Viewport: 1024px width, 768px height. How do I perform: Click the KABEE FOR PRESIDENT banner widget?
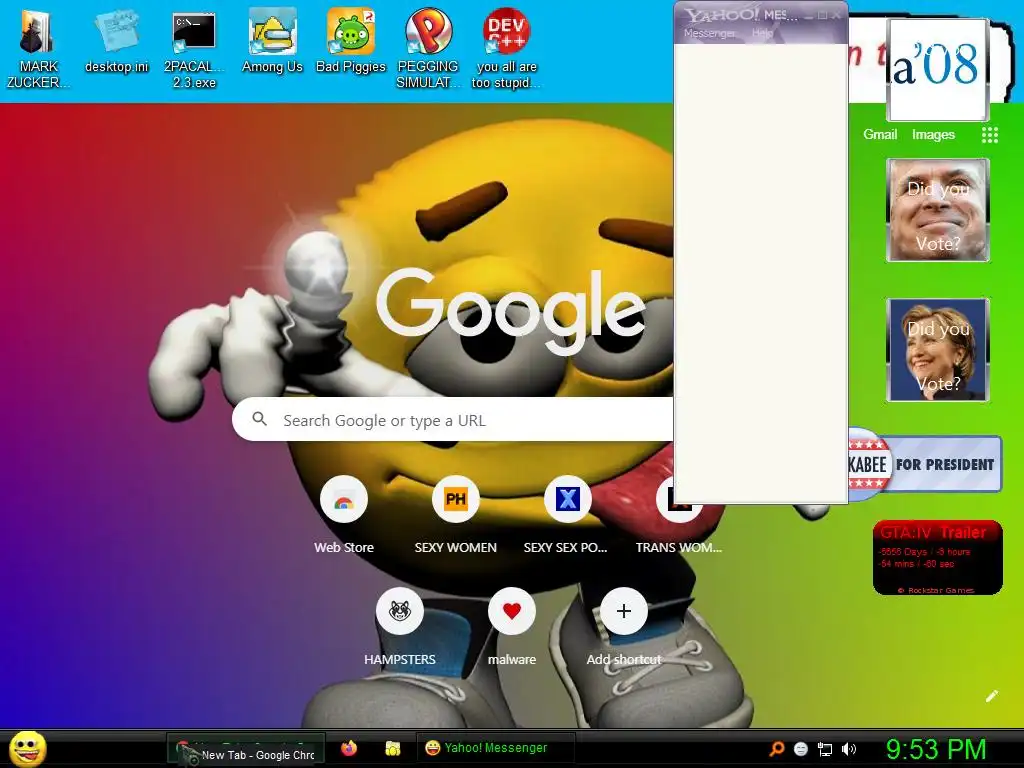point(925,464)
